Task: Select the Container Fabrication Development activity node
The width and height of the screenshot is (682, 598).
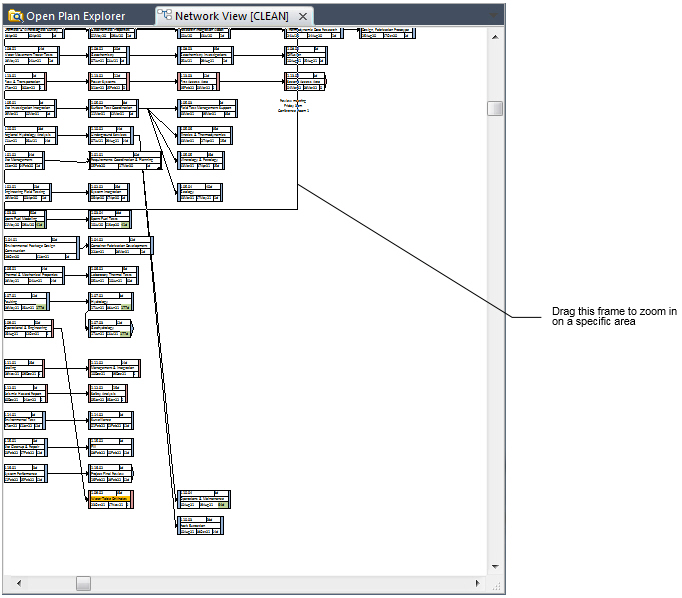Action: 118,246
